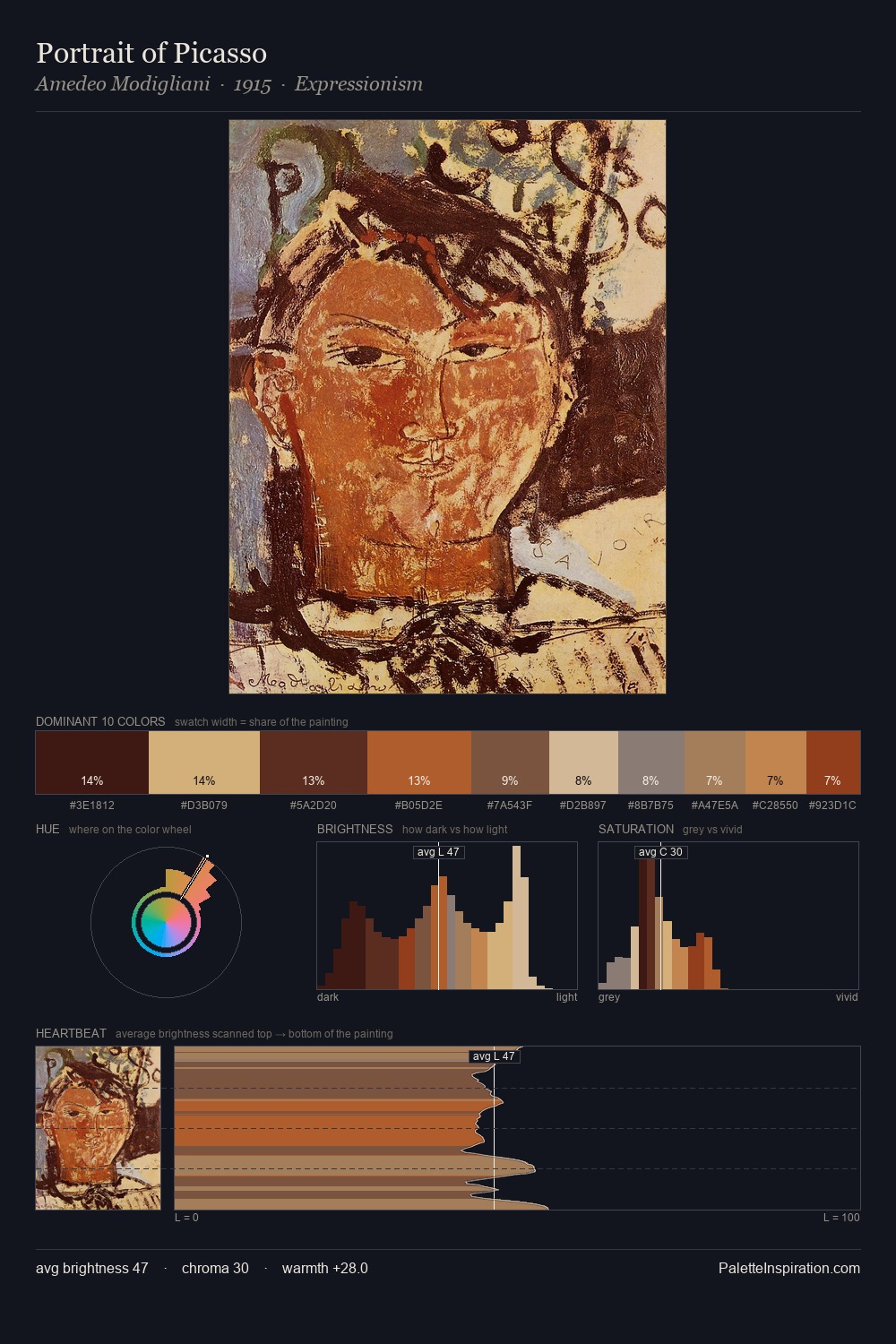This screenshot has height=1344, width=896.
Task: Click the 'avg L 47' label in Heartbeat chart
Action: (x=494, y=1056)
